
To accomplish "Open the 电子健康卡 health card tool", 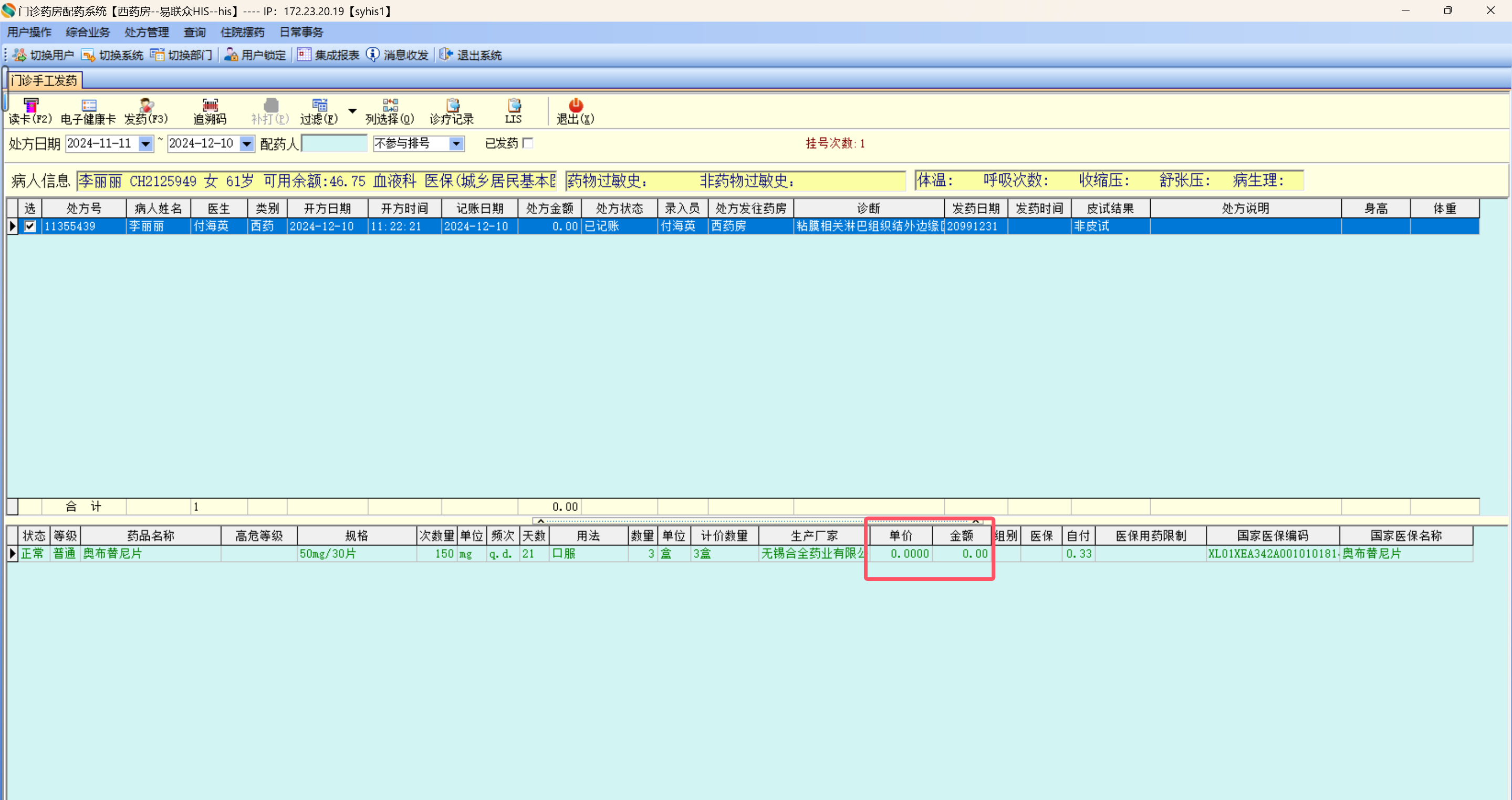I will click(89, 110).
